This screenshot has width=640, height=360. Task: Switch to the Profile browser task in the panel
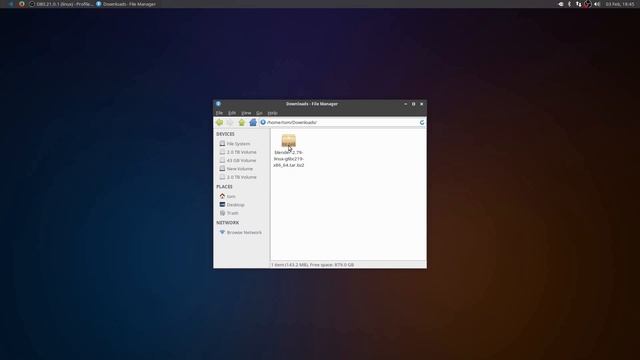(61, 4)
